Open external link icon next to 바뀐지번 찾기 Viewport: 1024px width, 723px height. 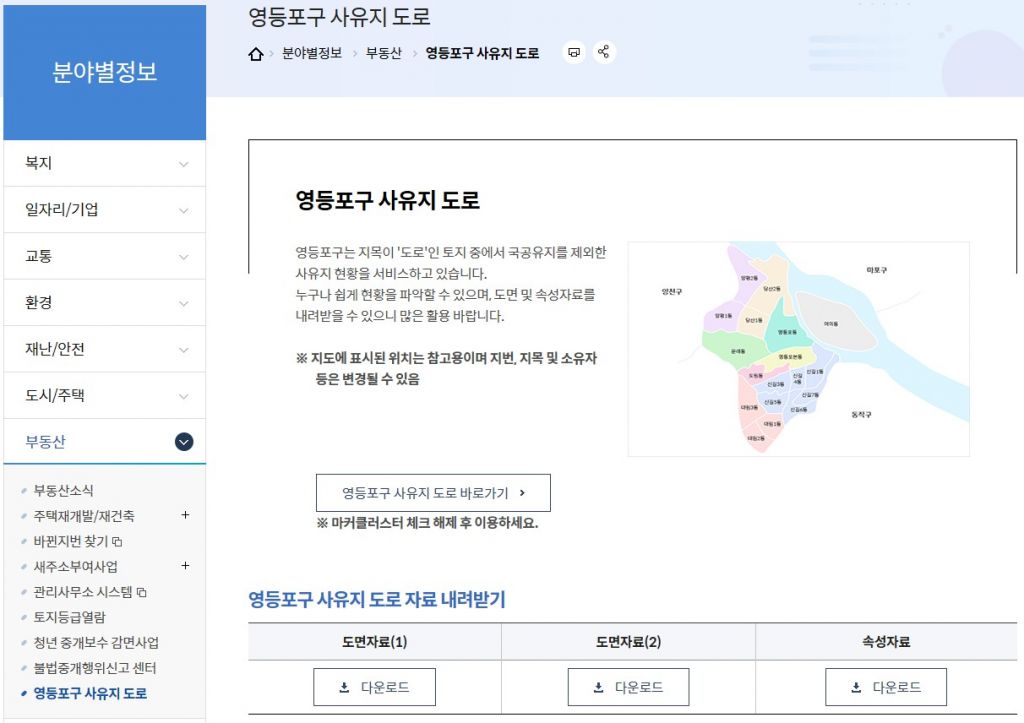(117, 542)
